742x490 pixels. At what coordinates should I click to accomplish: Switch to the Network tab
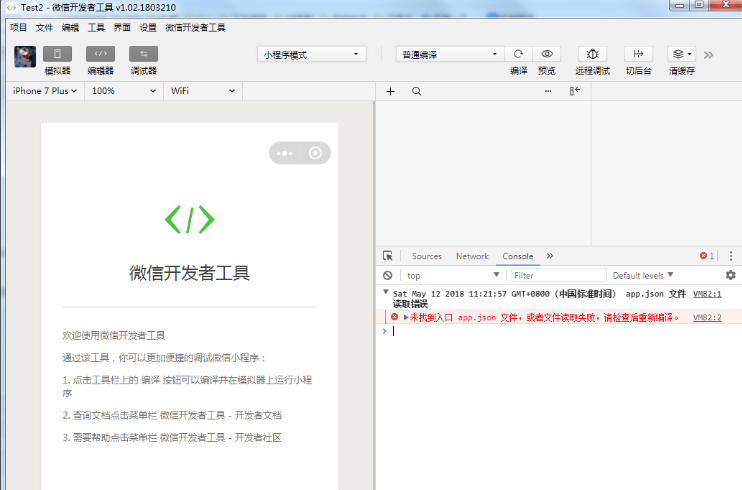472,256
